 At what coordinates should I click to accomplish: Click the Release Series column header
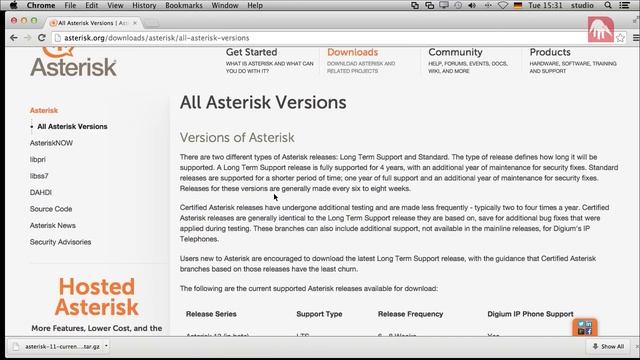(x=211, y=314)
